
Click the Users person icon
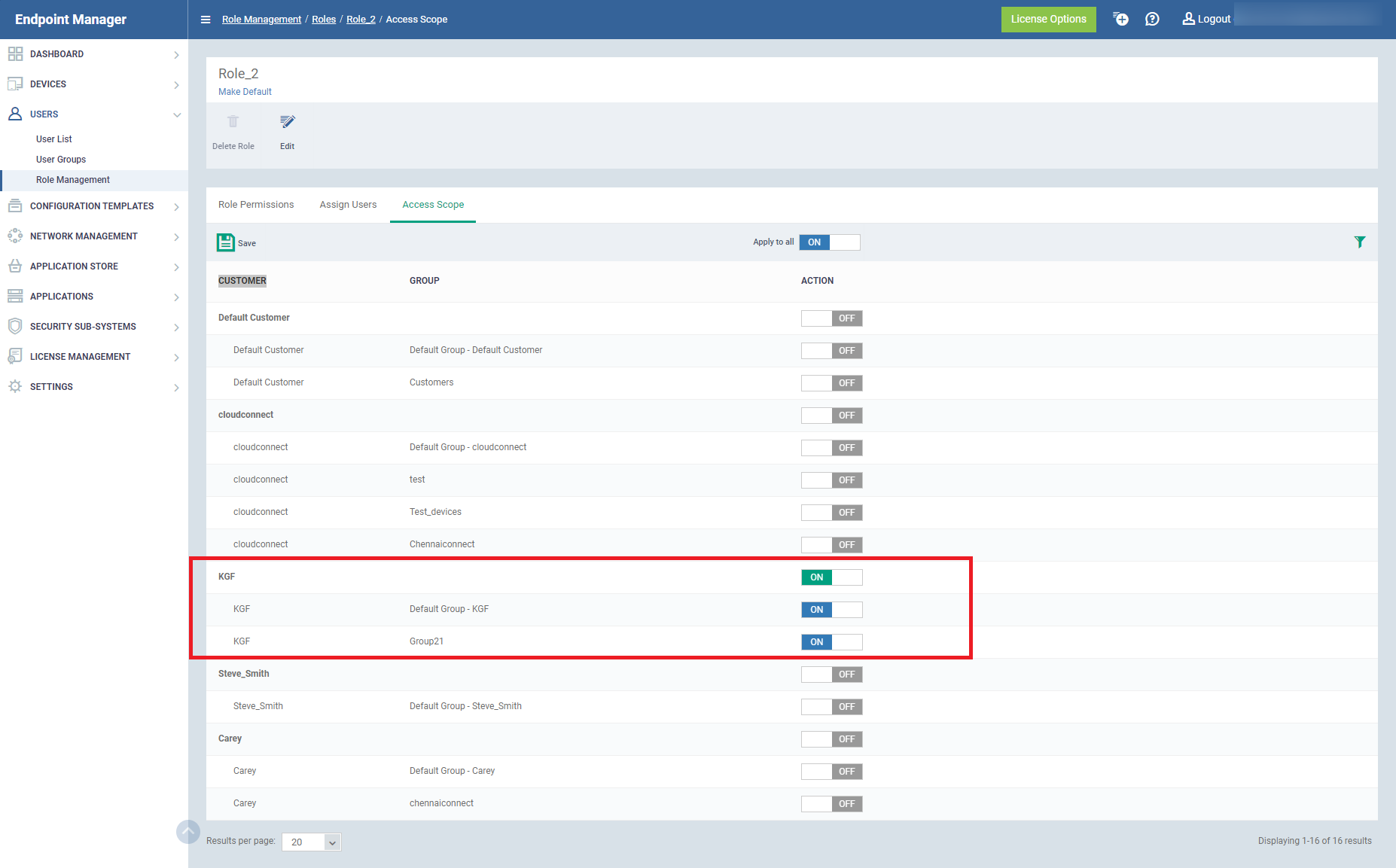(15, 114)
